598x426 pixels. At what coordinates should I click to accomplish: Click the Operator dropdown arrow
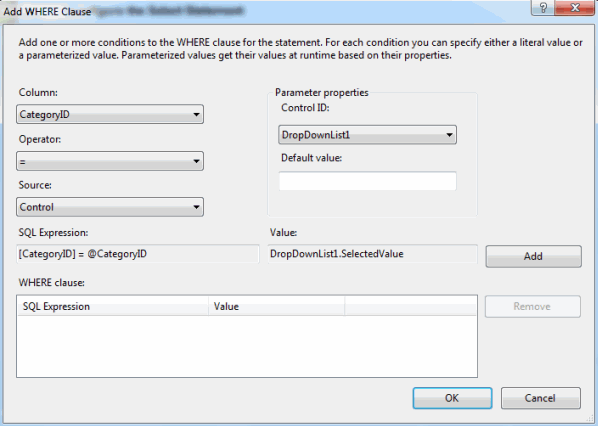pyautogui.click(x=196, y=161)
